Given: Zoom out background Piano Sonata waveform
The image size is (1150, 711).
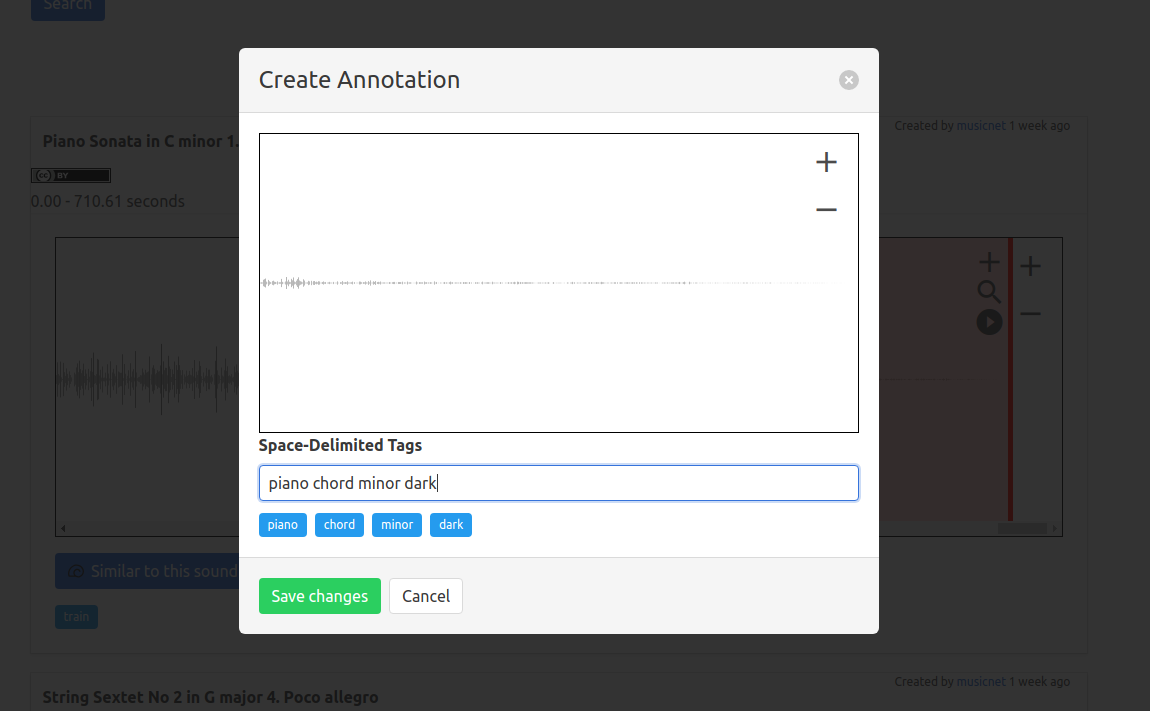Looking at the screenshot, I should pos(1030,314).
